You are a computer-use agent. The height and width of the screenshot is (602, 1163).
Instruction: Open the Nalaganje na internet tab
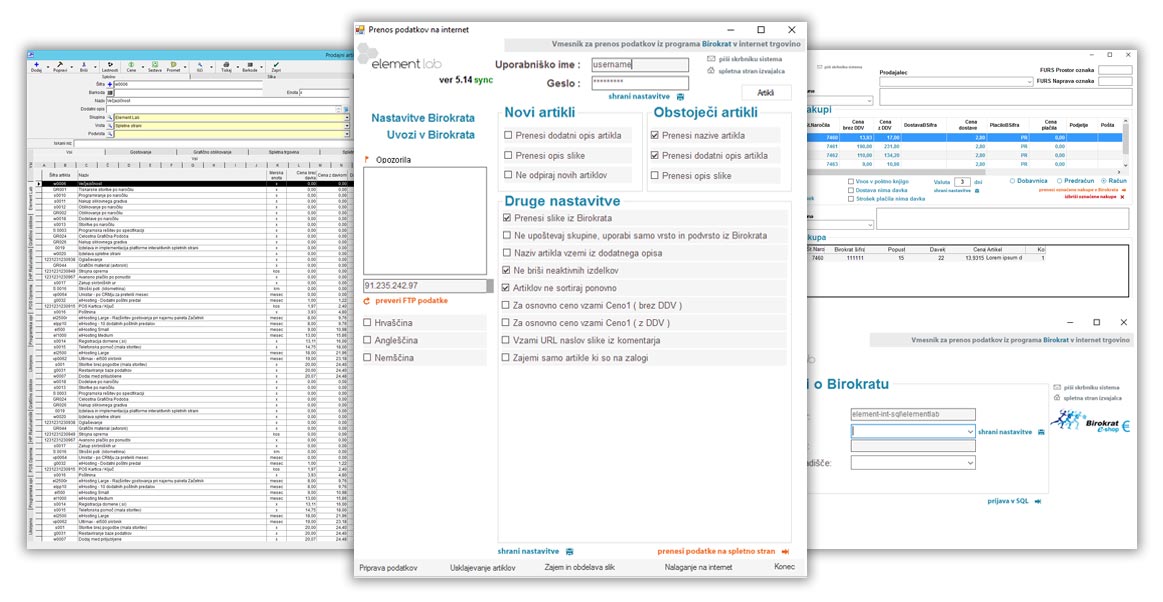[698, 568]
